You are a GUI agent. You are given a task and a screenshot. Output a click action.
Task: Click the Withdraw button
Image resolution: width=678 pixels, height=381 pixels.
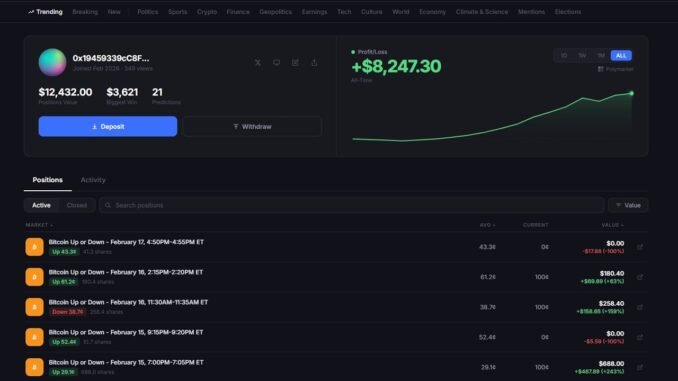[x=252, y=126]
